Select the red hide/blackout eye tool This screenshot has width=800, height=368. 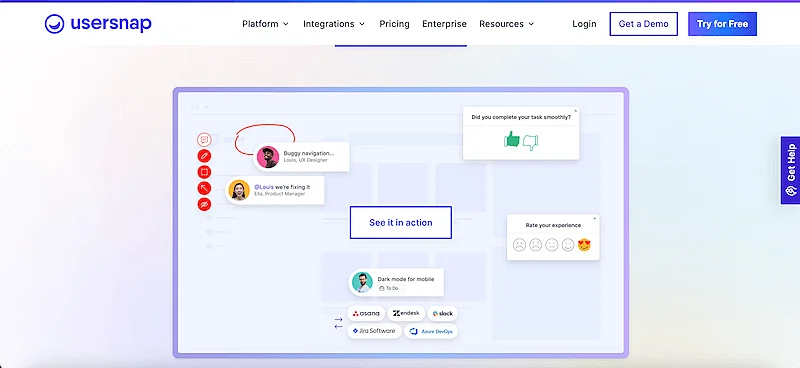tap(204, 204)
